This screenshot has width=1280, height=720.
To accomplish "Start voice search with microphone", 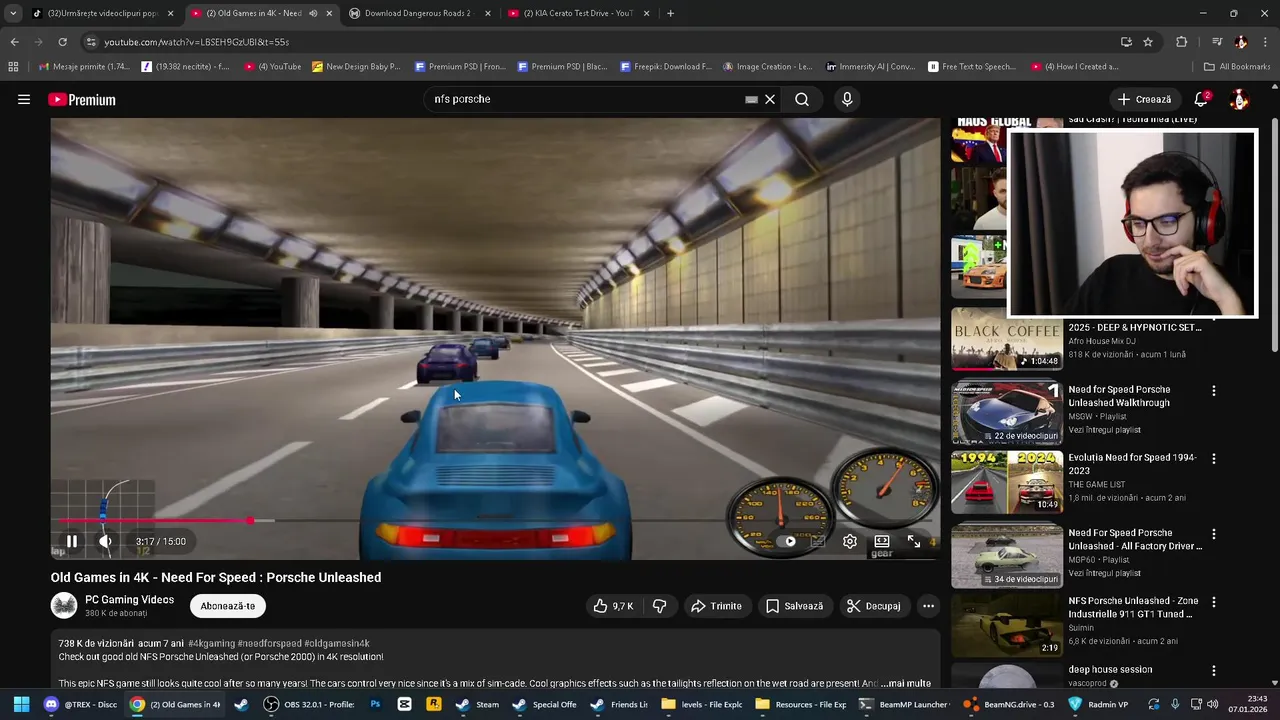I will [x=847, y=99].
